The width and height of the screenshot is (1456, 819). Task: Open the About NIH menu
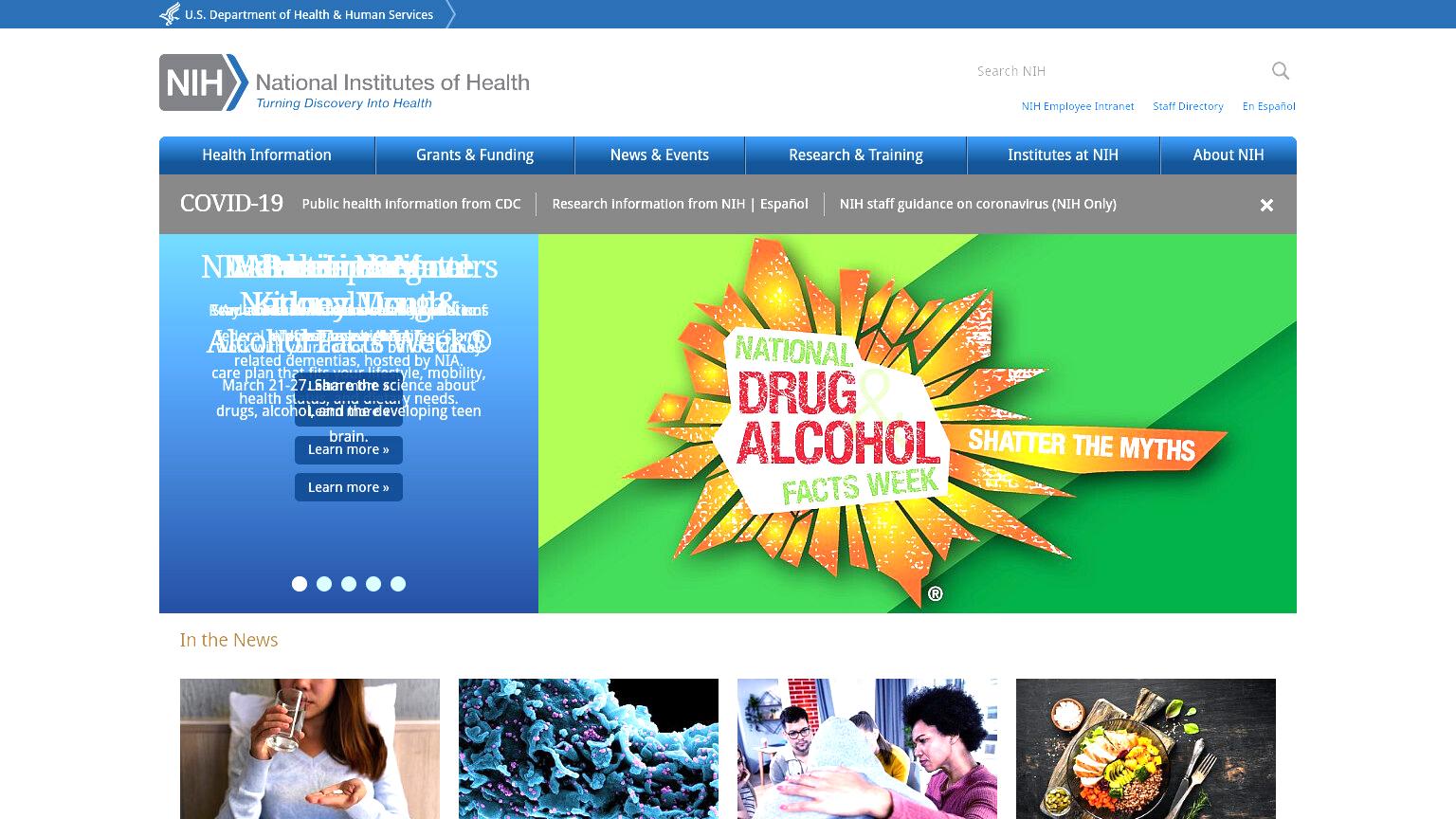point(1228,155)
